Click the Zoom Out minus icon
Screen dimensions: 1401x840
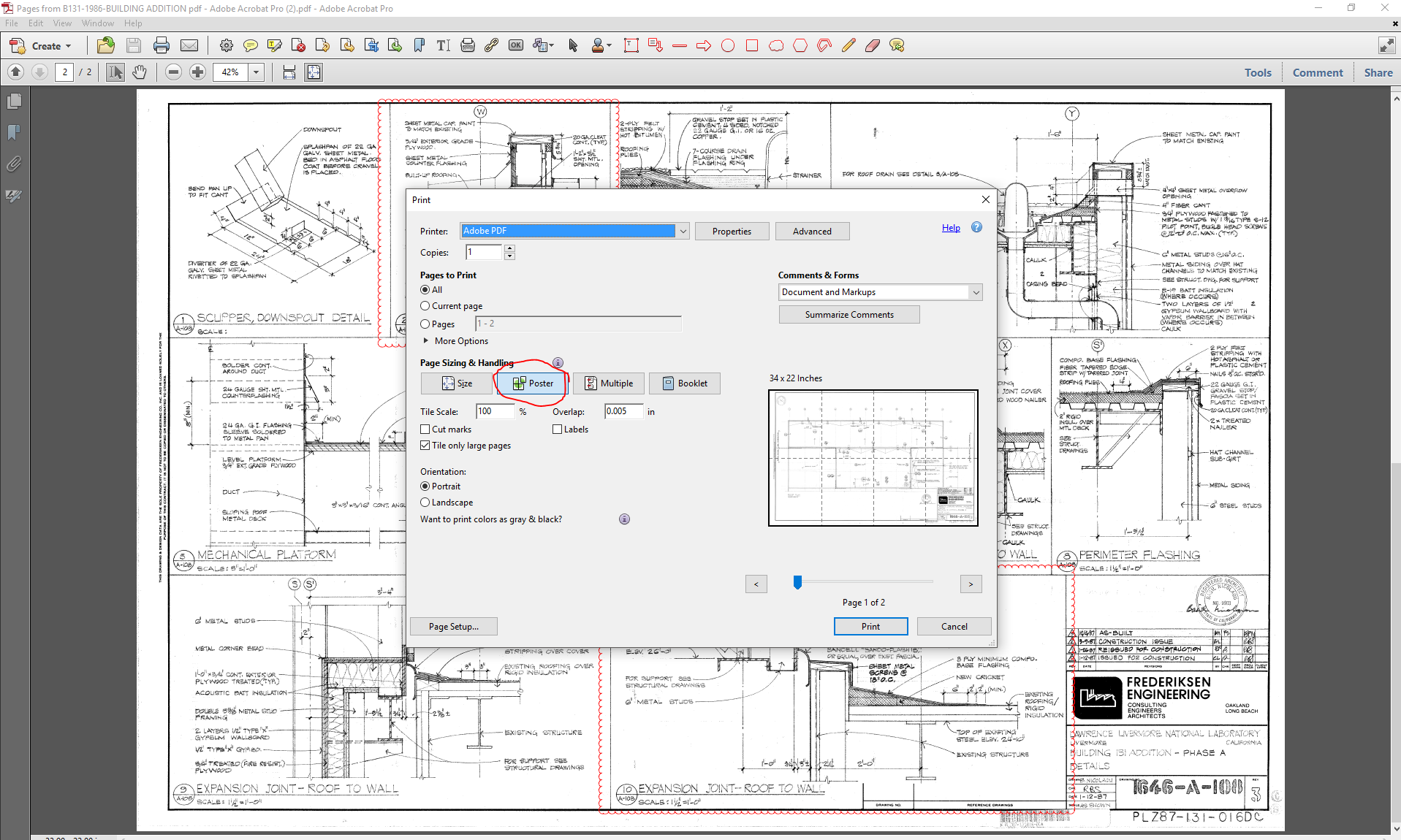pyautogui.click(x=173, y=72)
